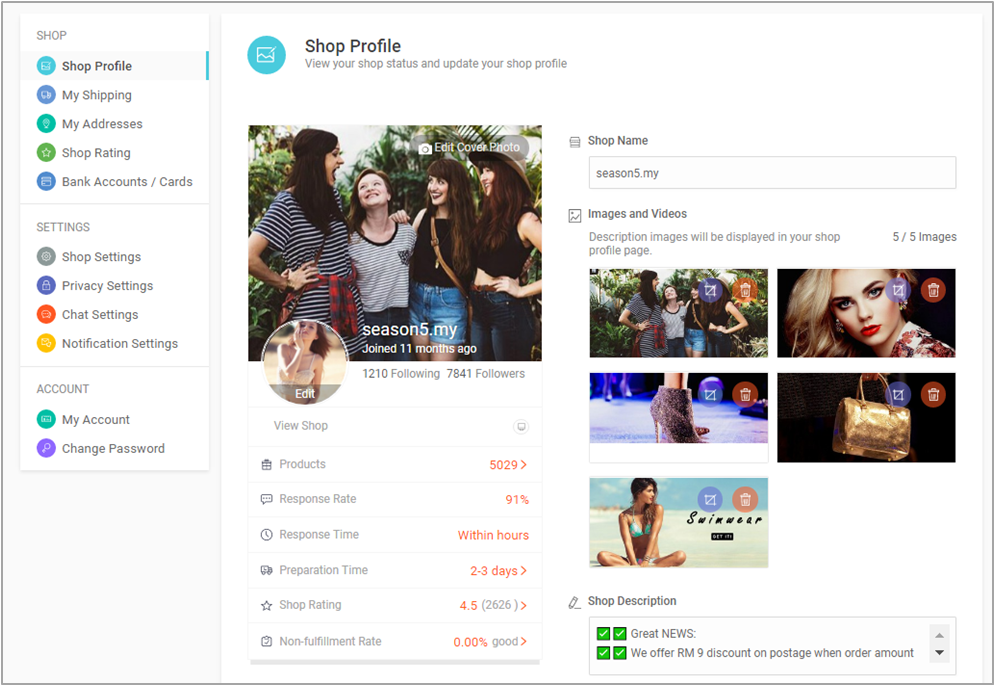Click the description scrollbar down arrow

pos(939,652)
